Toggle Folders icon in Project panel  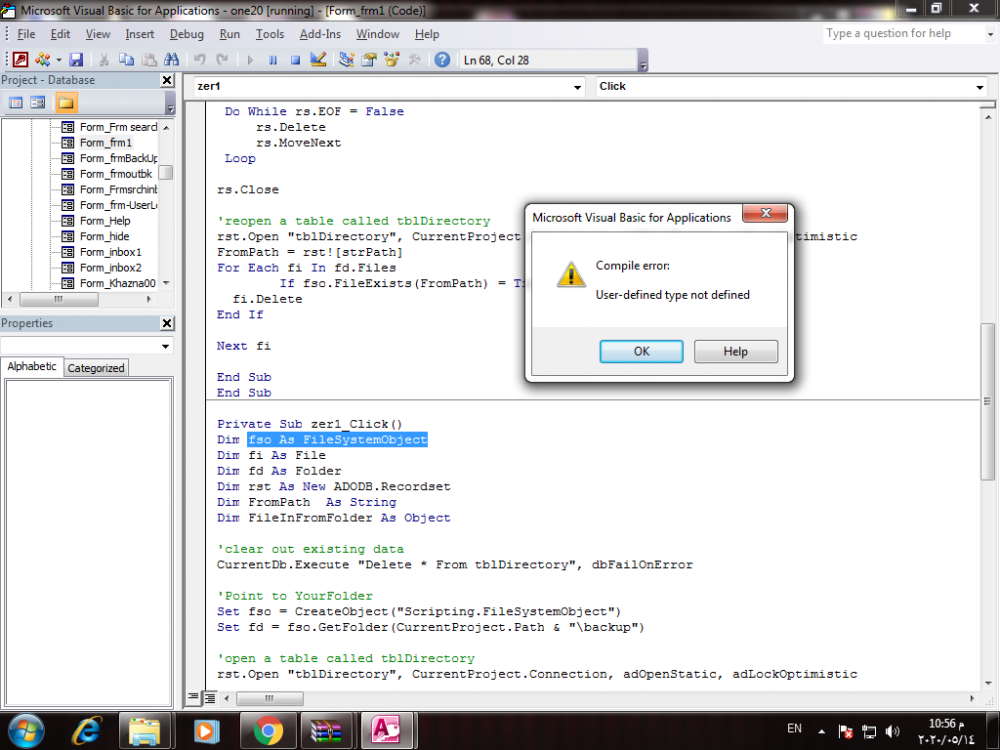pos(66,103)
